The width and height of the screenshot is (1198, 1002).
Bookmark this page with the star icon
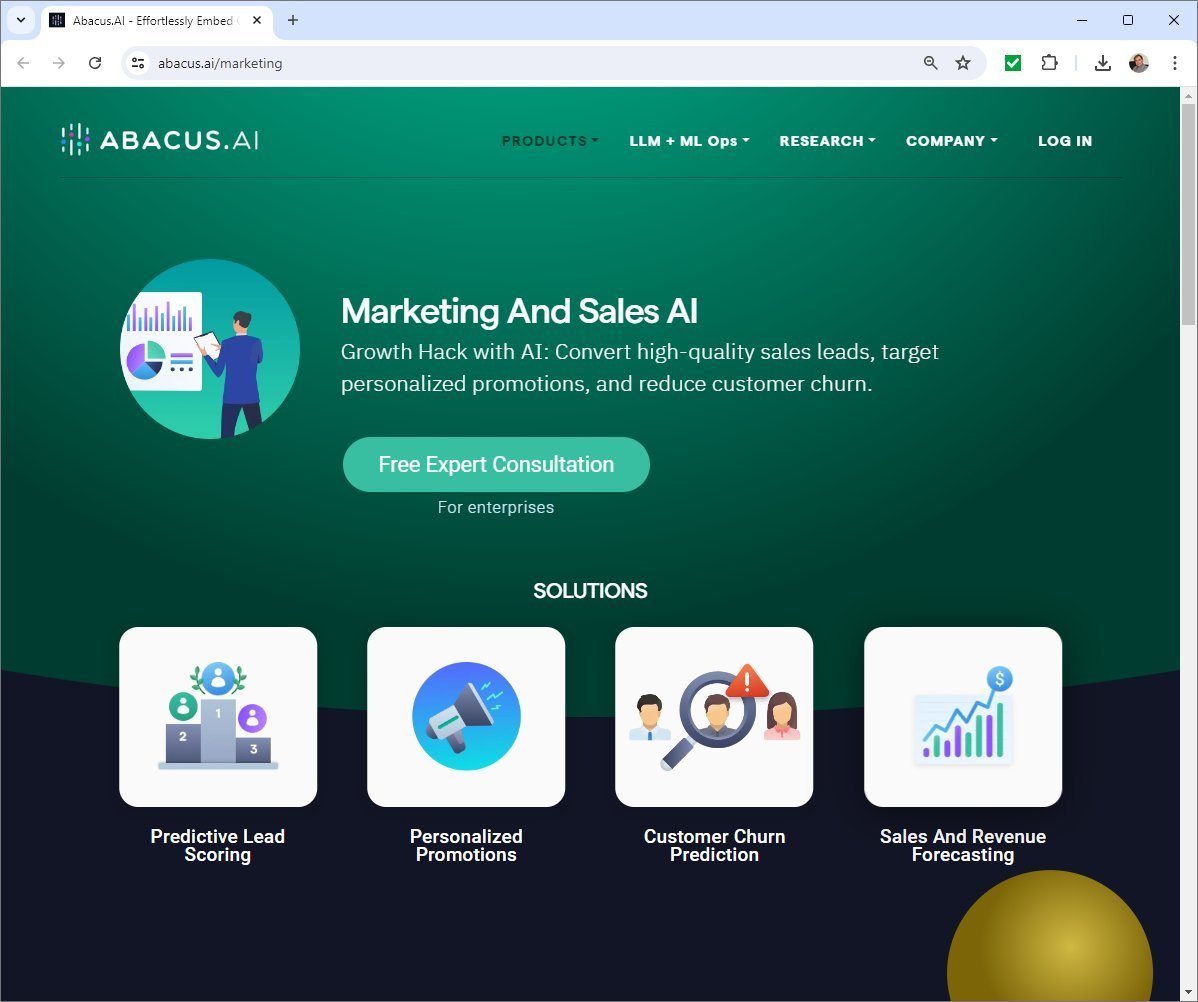[963, 63]
